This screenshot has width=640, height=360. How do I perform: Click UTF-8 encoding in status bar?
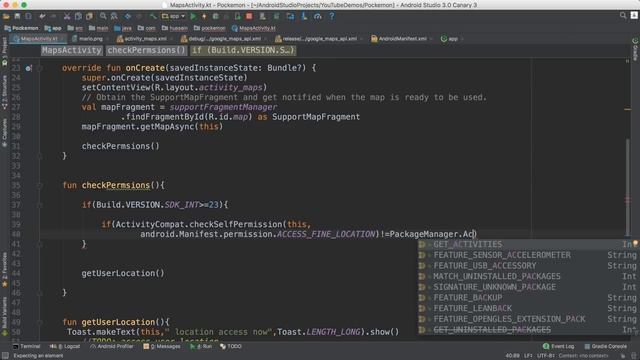[545, 356]
